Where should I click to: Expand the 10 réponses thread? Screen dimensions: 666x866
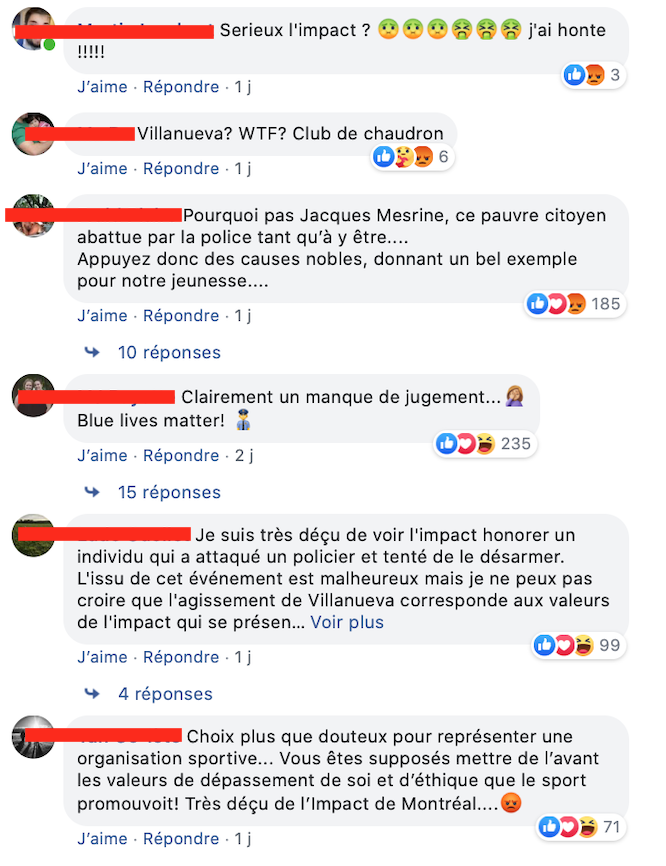pyautogui.click(x=169, y=352)
